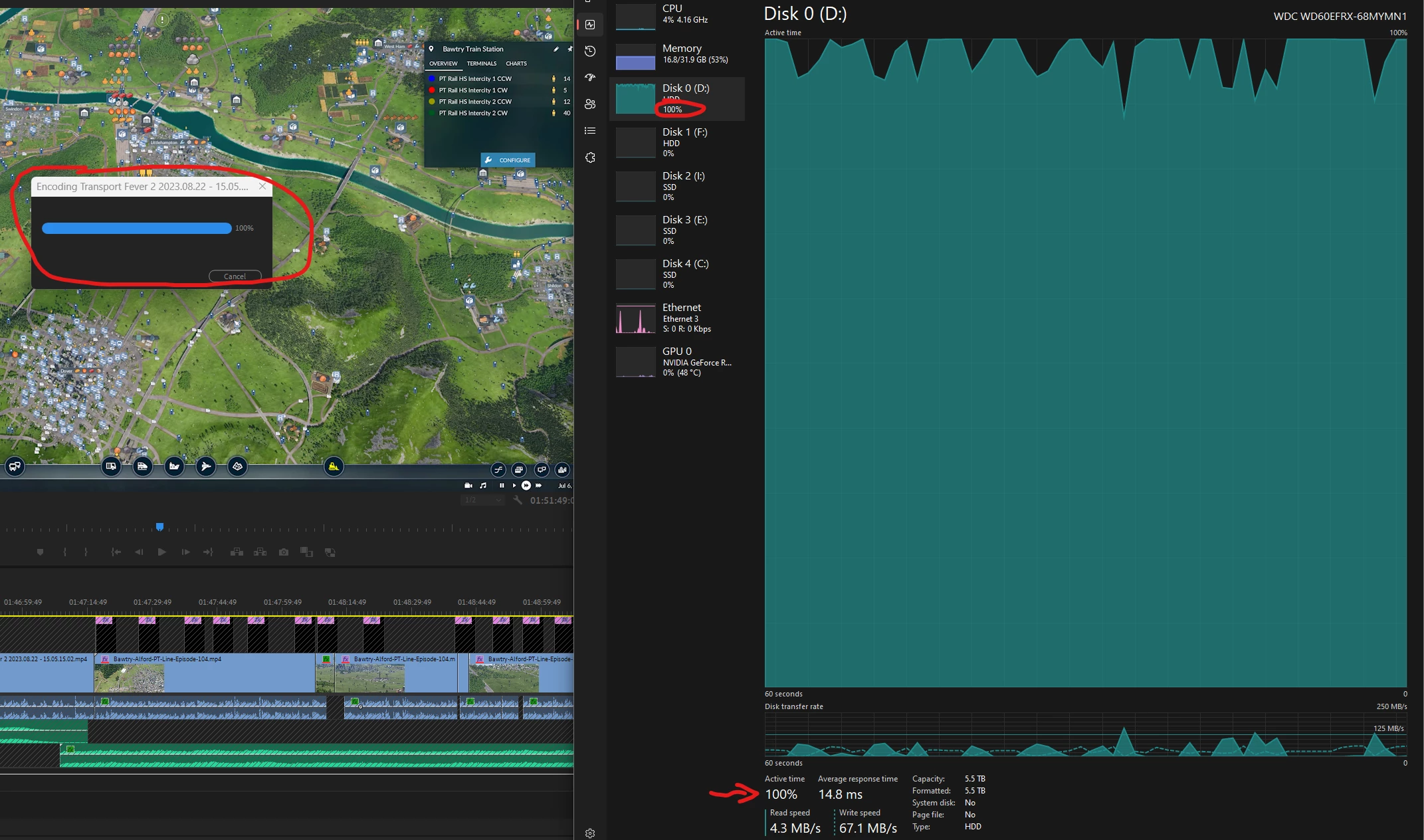
Task: Click the Mark In bracket icon
Action: 64,552
